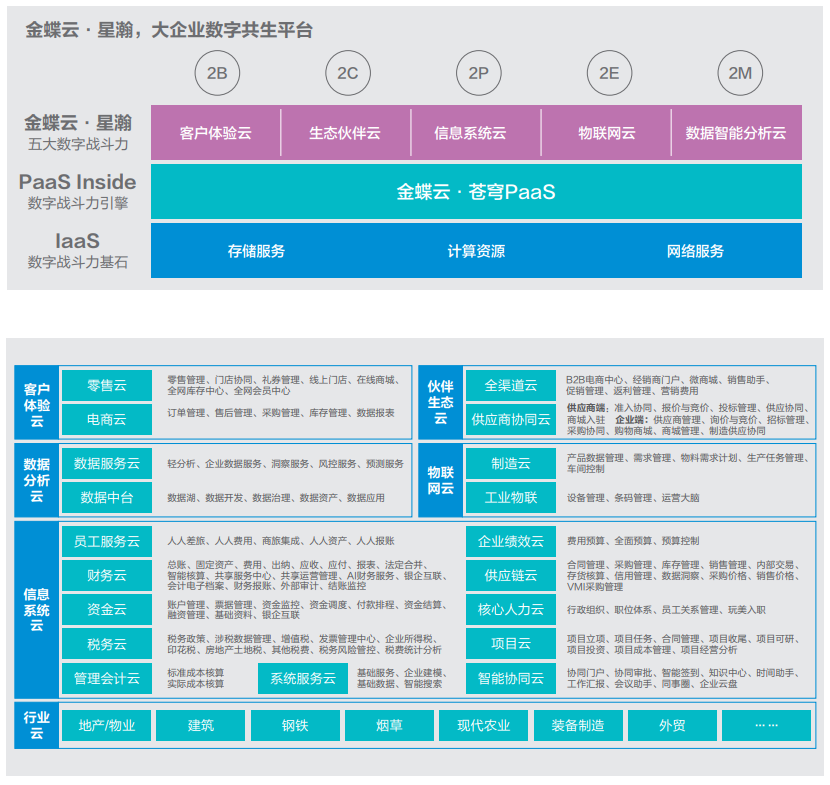Click the 系统服务云 module box
This screenshot has height=785, width=830.
pyautogui.click(x=303, y=678)
